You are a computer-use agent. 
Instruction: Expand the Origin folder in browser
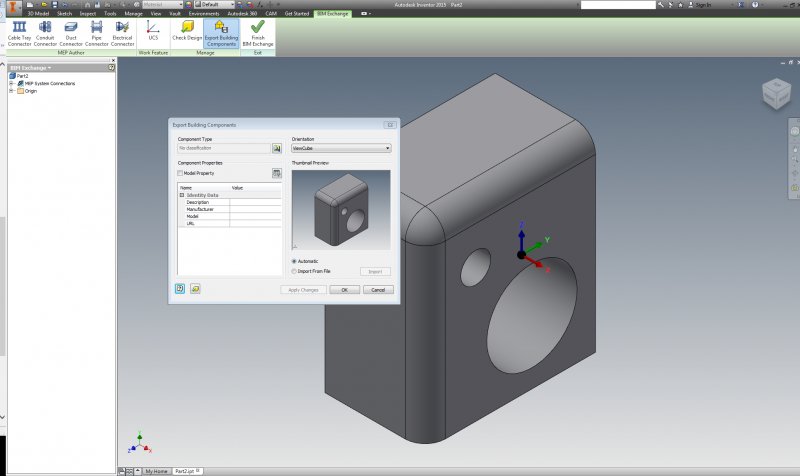[11, 91]
